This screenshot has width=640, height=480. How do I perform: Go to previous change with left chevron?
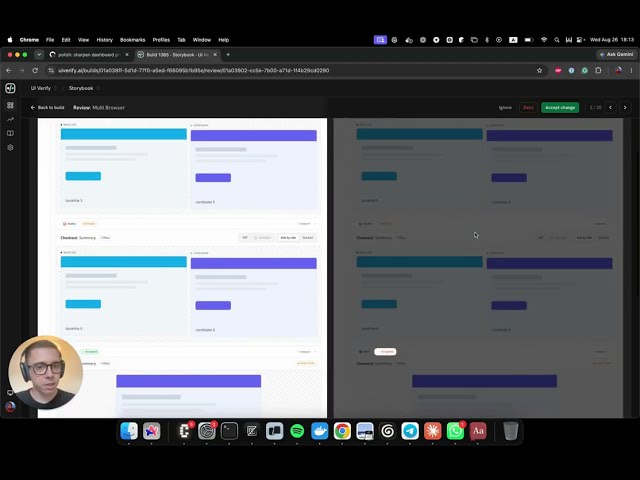(611, 107)
